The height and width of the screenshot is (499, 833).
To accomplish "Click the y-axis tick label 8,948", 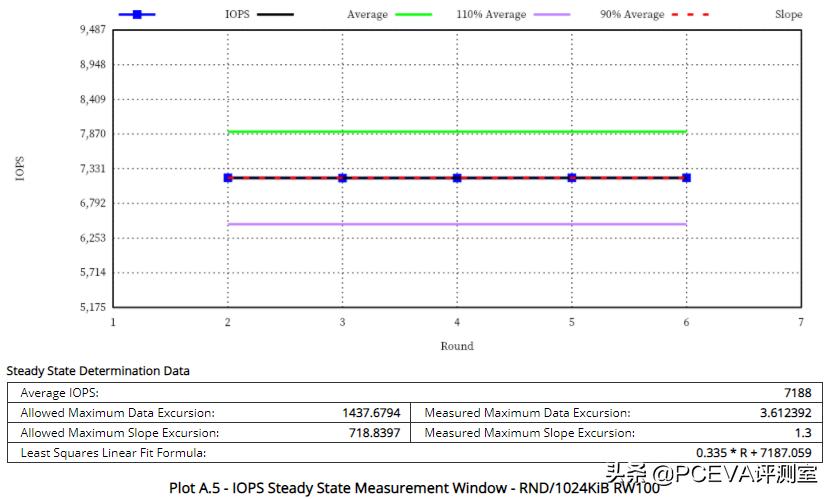I will point(93,64).
